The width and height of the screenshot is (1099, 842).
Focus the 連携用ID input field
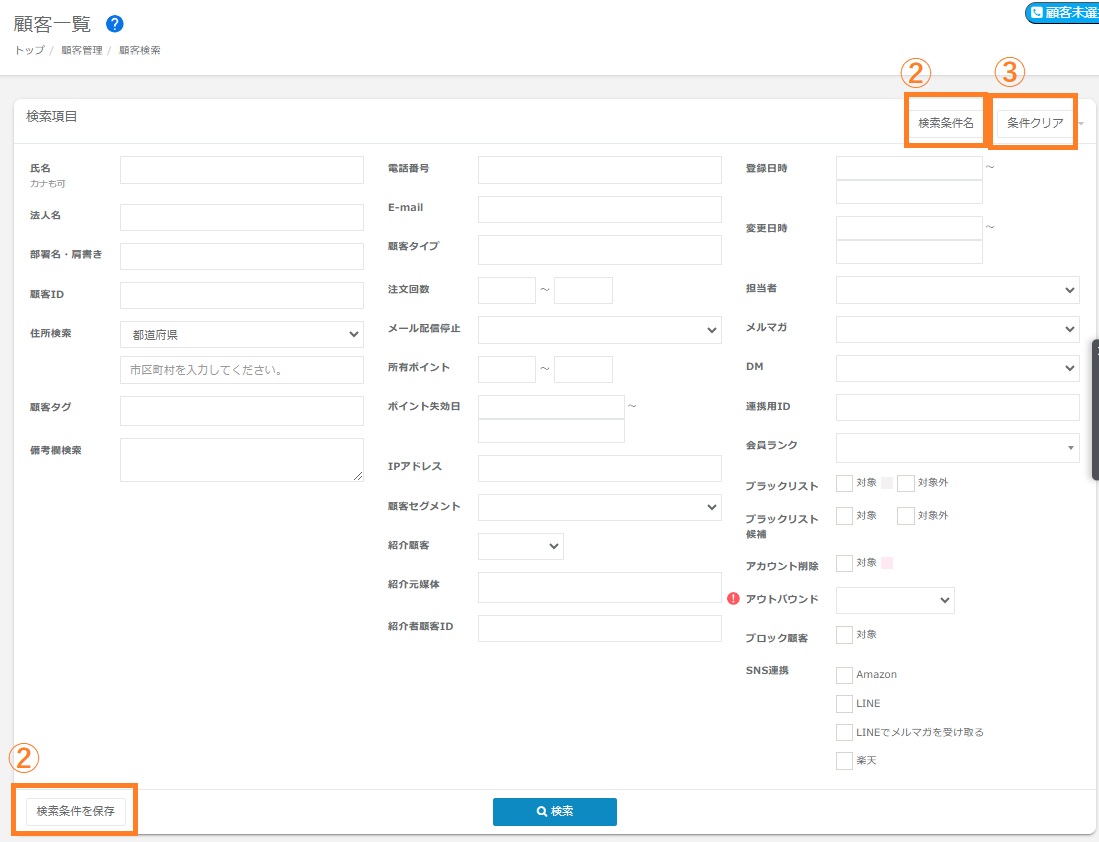pyautogui.click(x=957, y=407)
